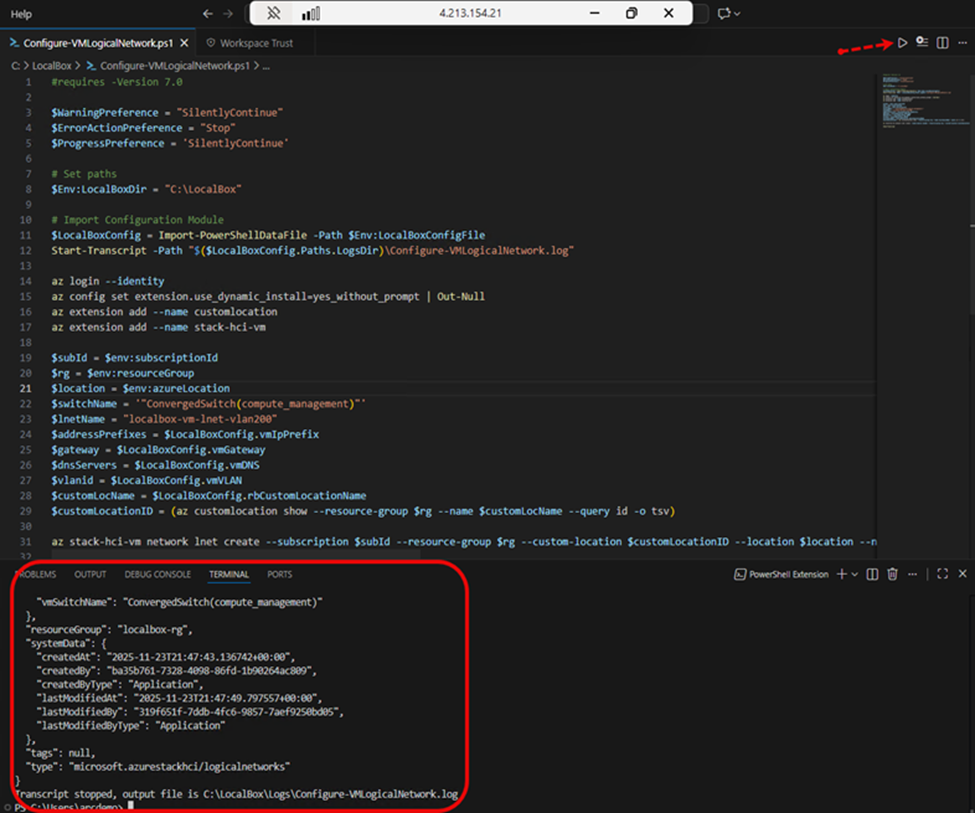Viewport: 975px width, 813px height.
Task: Click the signal strength icon in the connection bar
Action: pyautogui.click(x=311, y=13)
